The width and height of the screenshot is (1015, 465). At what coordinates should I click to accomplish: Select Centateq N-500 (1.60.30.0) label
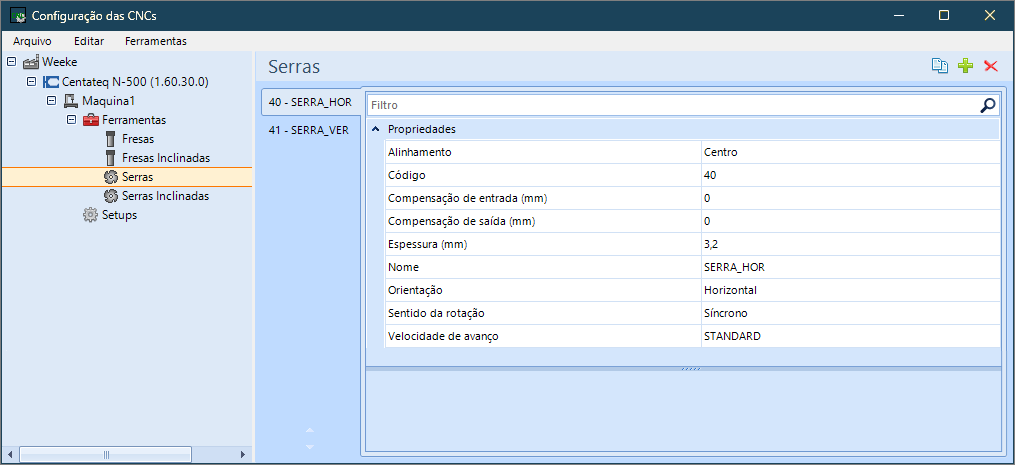click(x=135, y=82)
